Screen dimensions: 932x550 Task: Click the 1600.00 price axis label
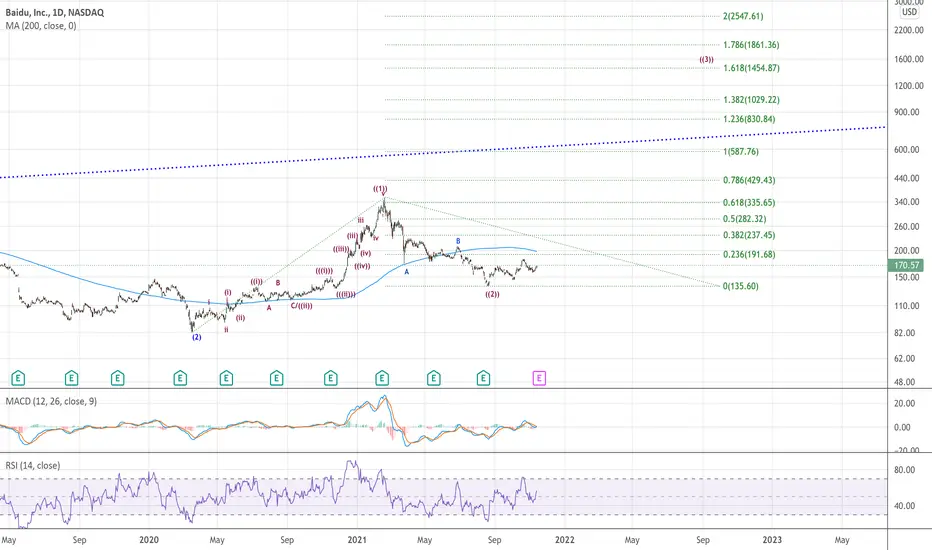(x=909, y=59)
